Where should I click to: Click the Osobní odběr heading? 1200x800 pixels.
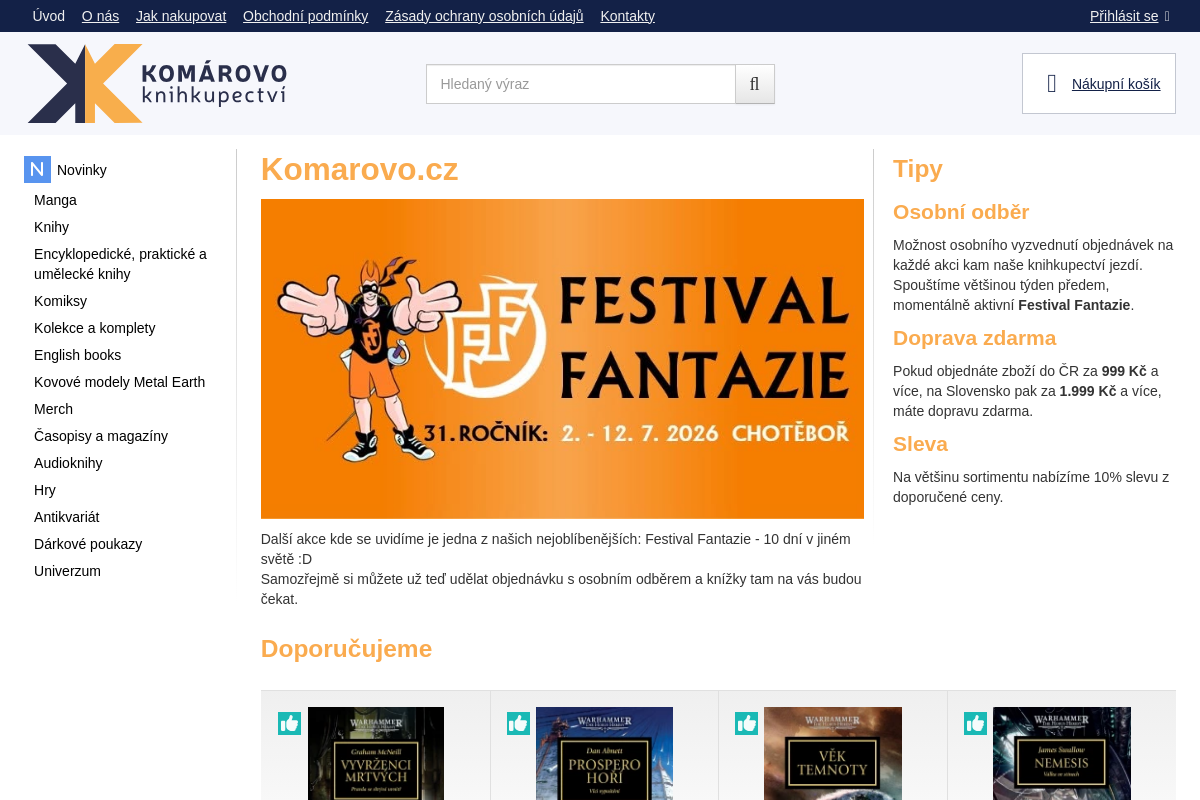tap(961, 212)
